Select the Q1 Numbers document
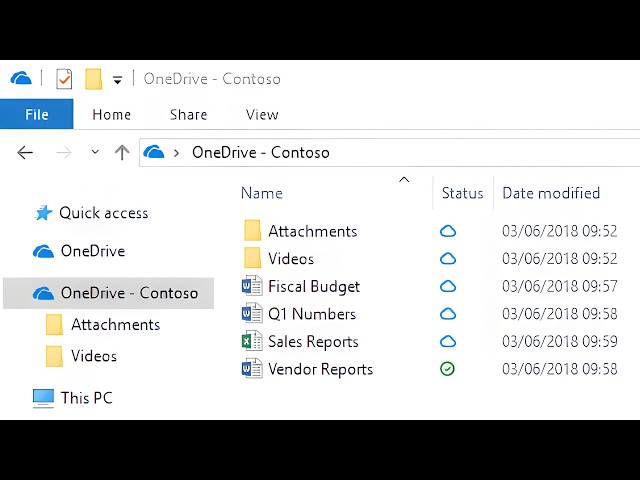 click(312, 314)
